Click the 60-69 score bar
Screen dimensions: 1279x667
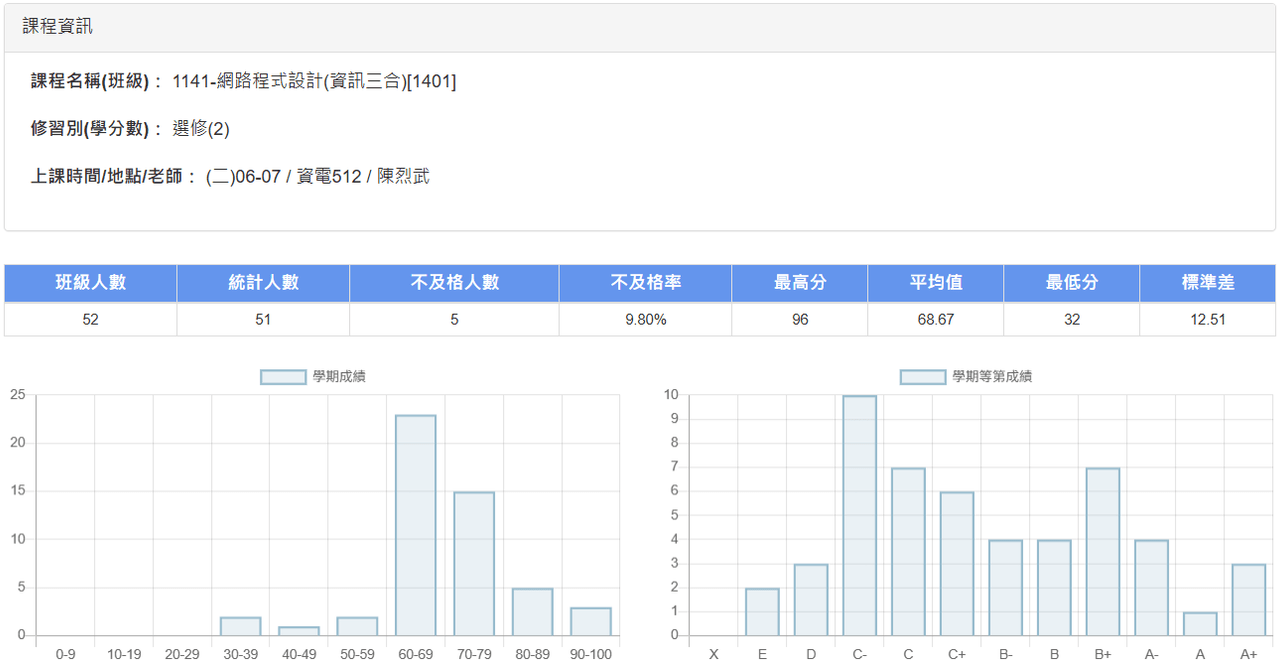point(415,525)
